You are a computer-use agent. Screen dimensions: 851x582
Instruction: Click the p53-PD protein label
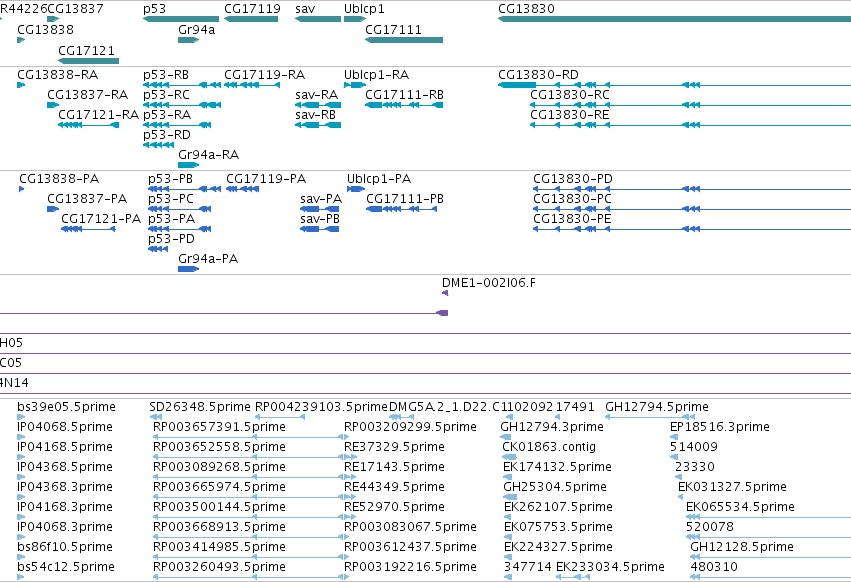pyautogui.click(x=172, y=239)
